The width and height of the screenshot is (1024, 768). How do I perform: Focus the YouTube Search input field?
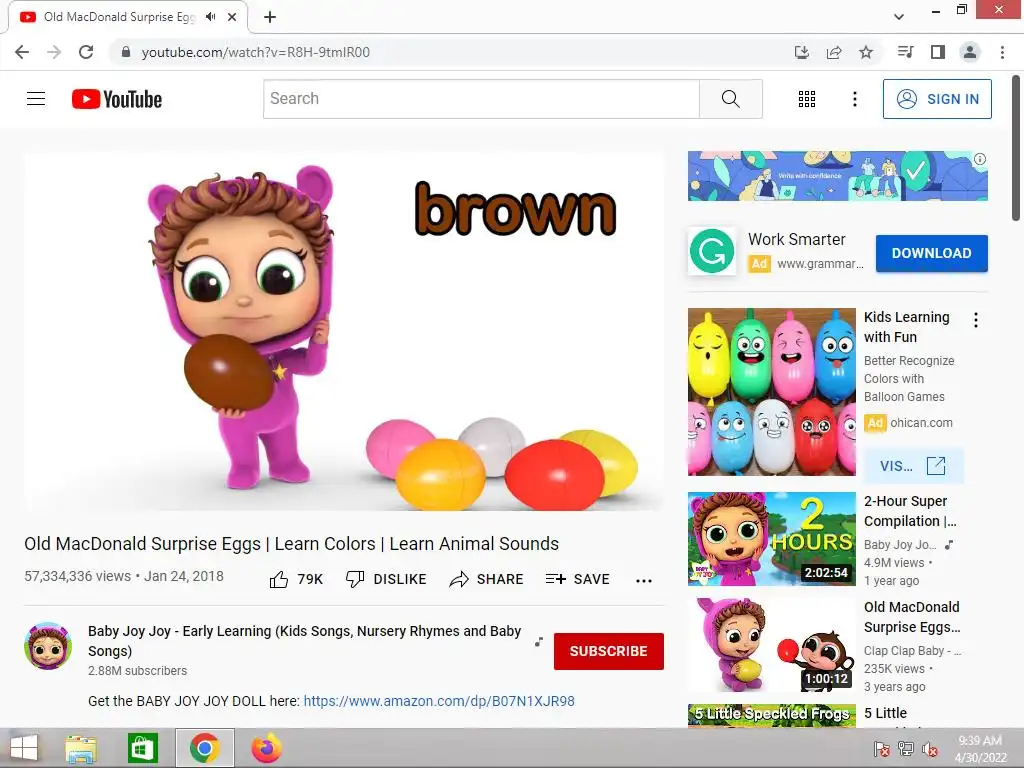481,99
